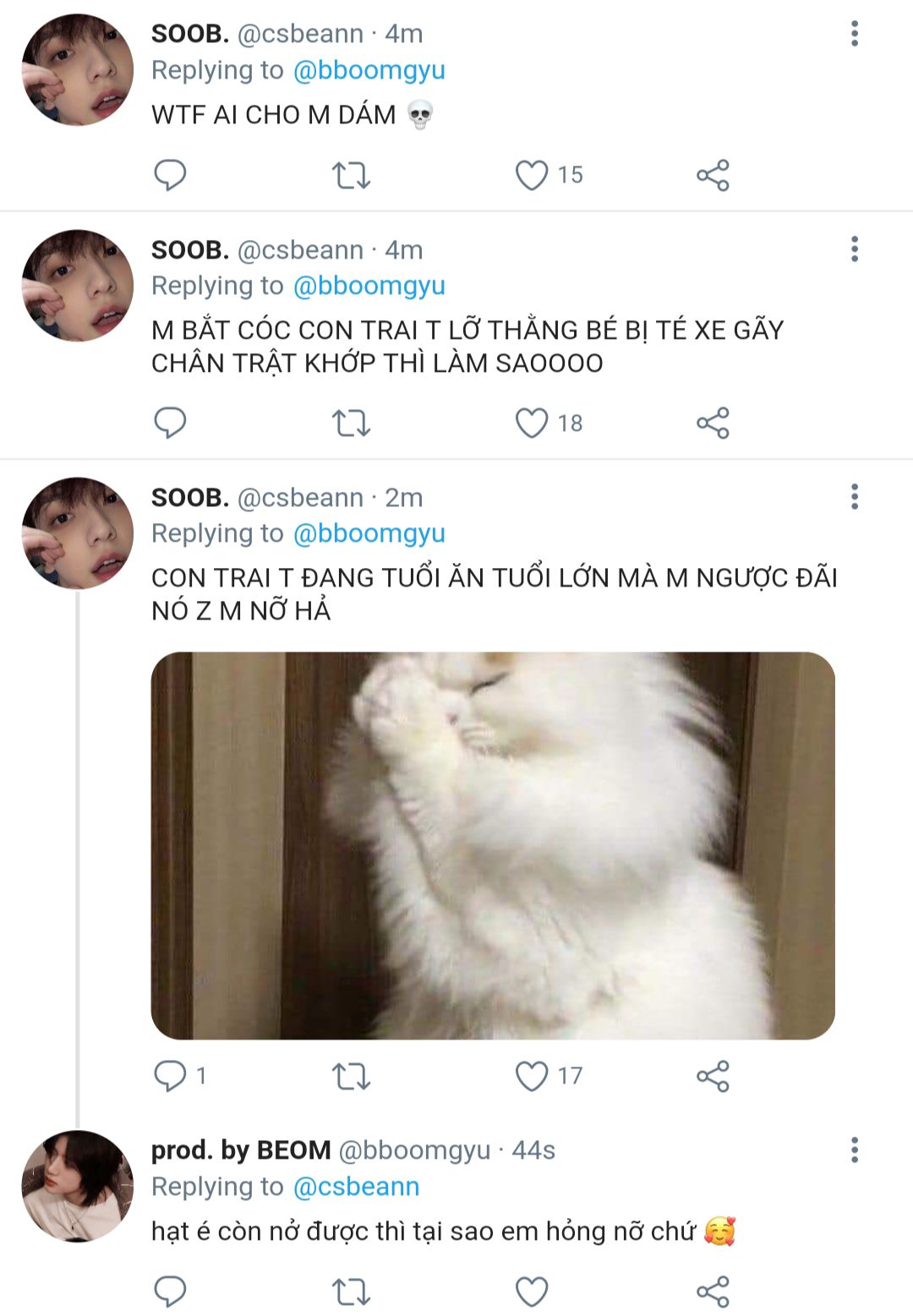Retweet the 'WTF AI CHO M DÁM' tweet
This screenshot has height=1316, width=913.
click(351, 175)
